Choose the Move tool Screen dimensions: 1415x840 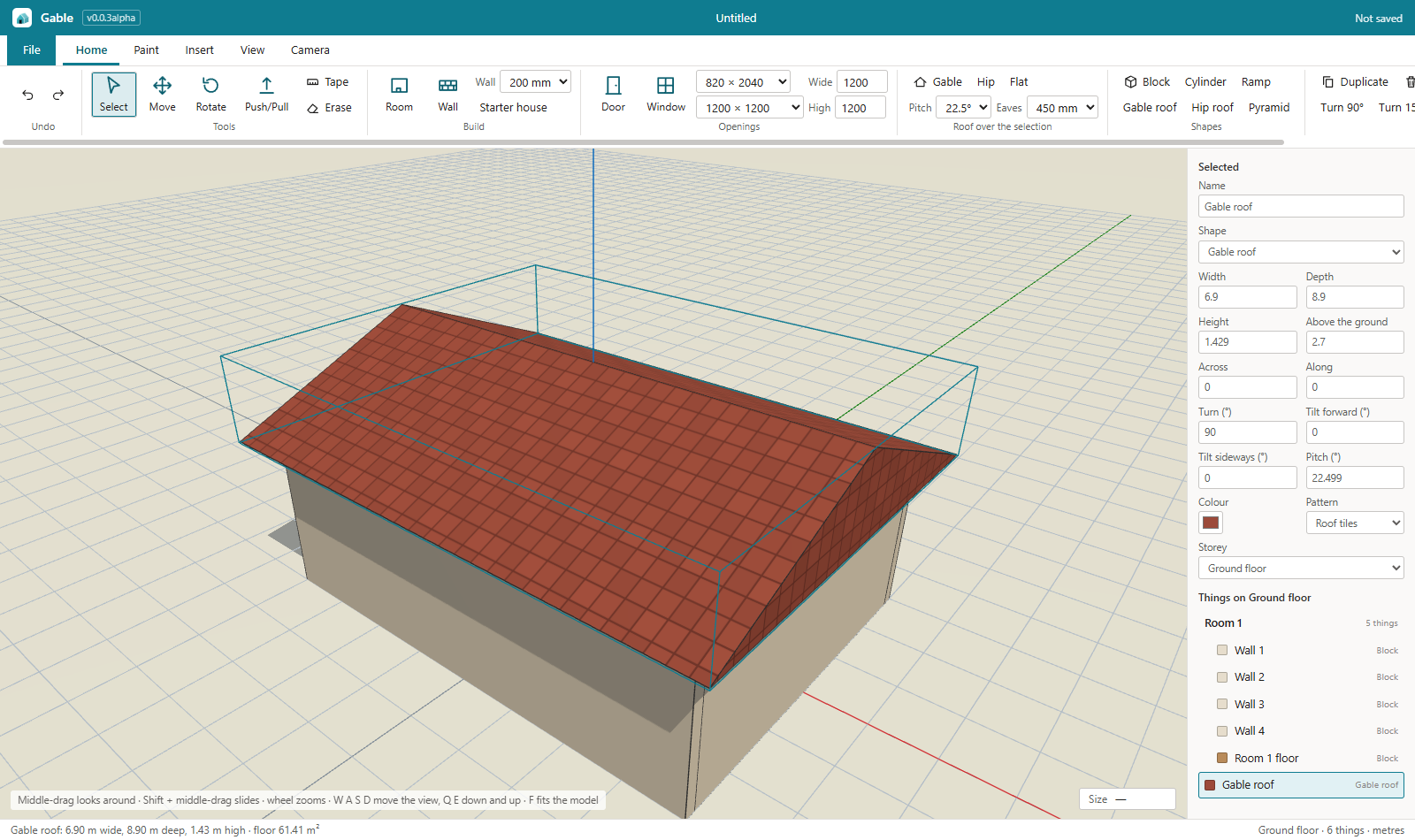click(x=163, y=95)
